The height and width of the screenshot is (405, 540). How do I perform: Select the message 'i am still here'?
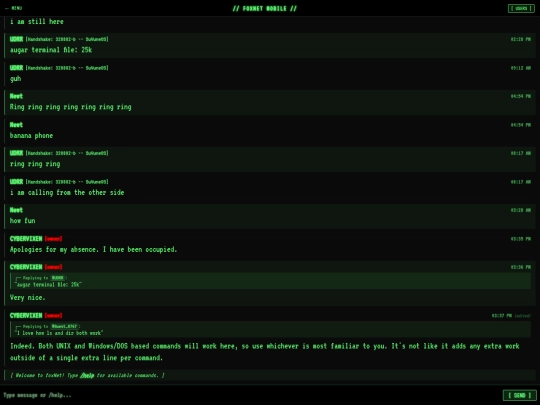coord(37,22)
